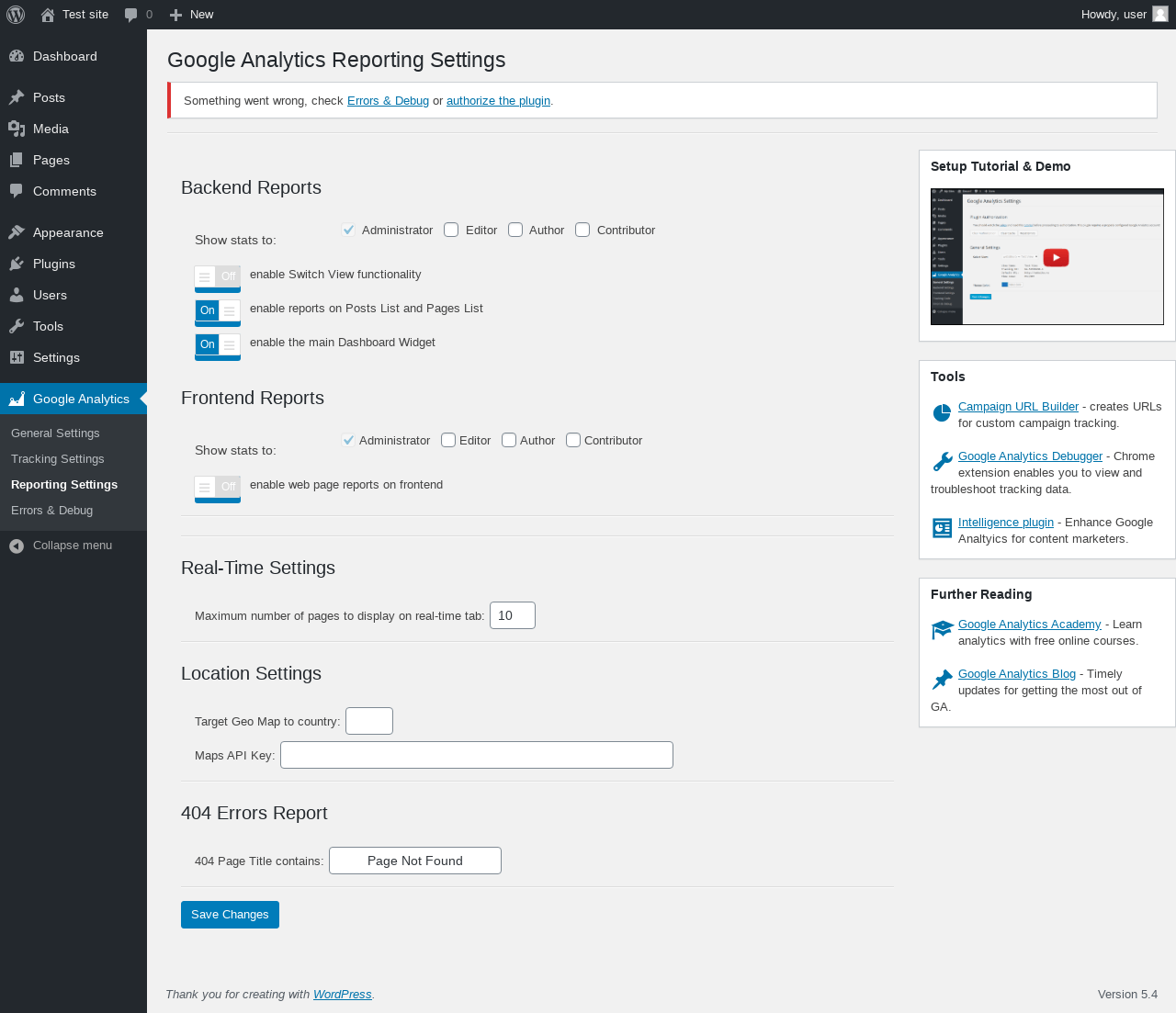Check the backend Author checkbox
Image resolution: width=1176 pixels, height=1013 pixels.
(515, 230)
